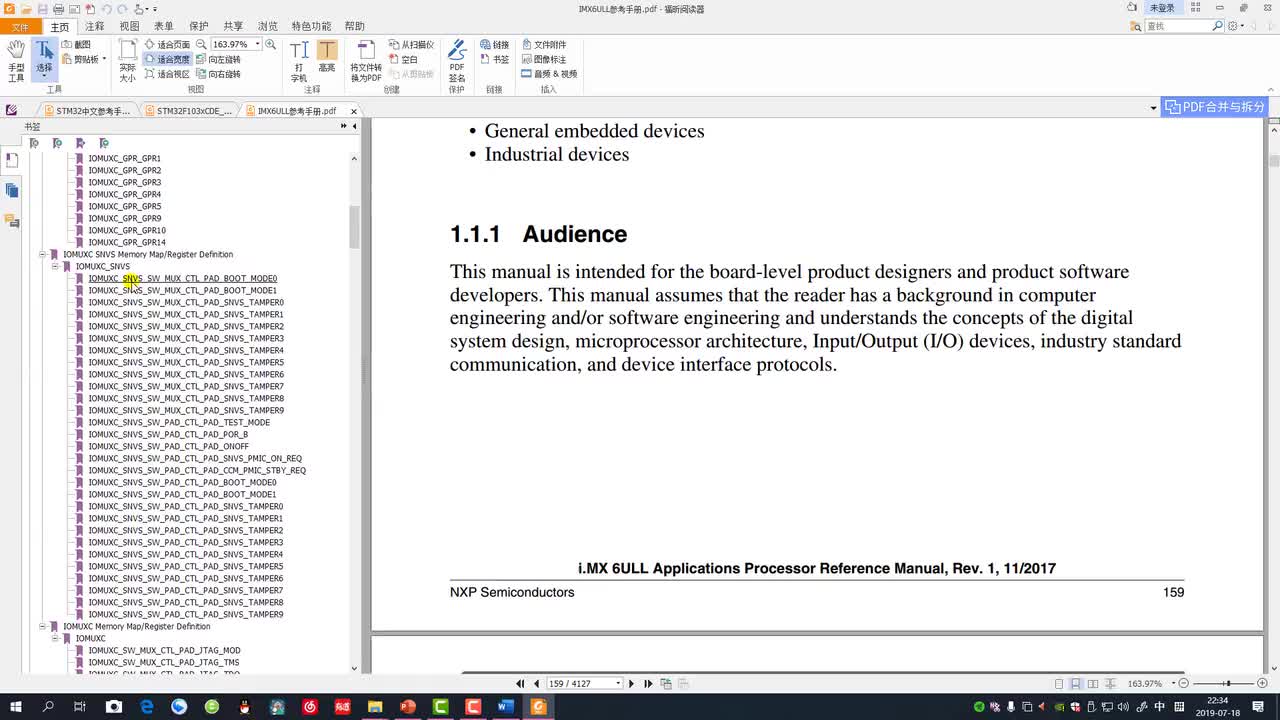Switch to the 视图 ribbon tab

pyautogui.click(x=130, y=27)
